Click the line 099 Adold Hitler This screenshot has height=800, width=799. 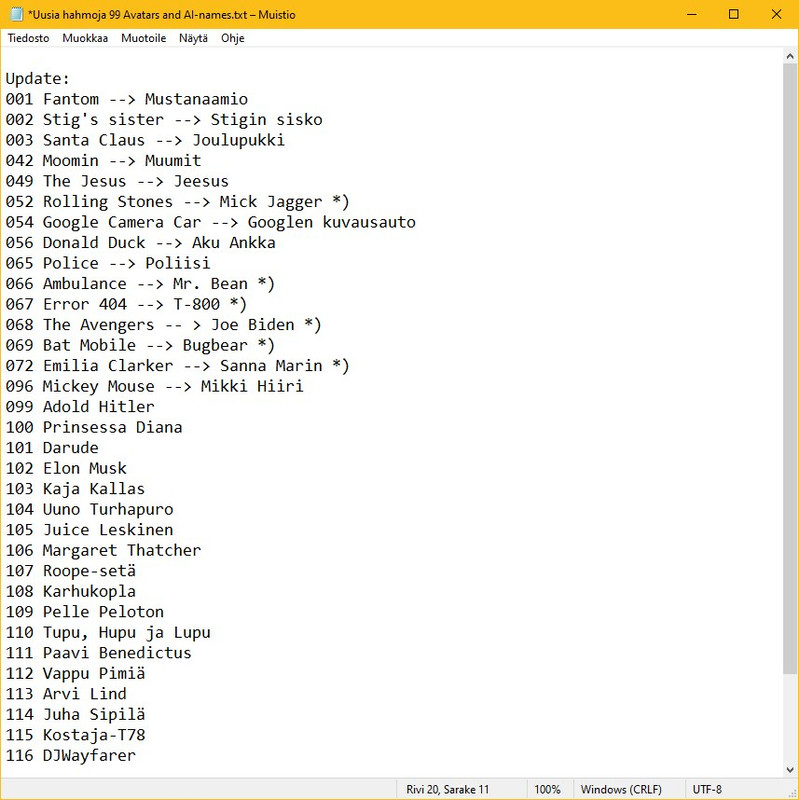click(80, 407)
